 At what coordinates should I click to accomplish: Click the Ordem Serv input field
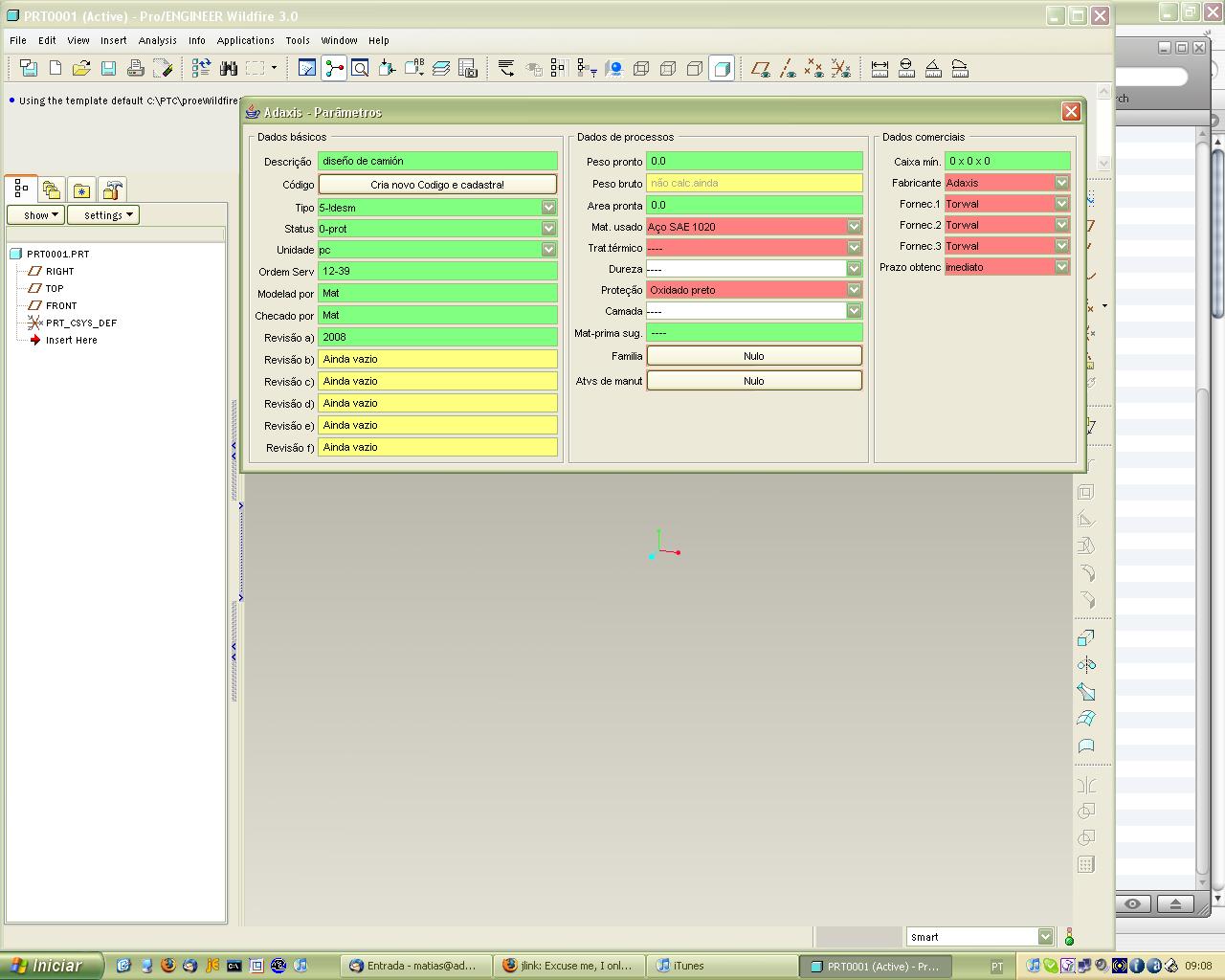[x=437, y=271]
